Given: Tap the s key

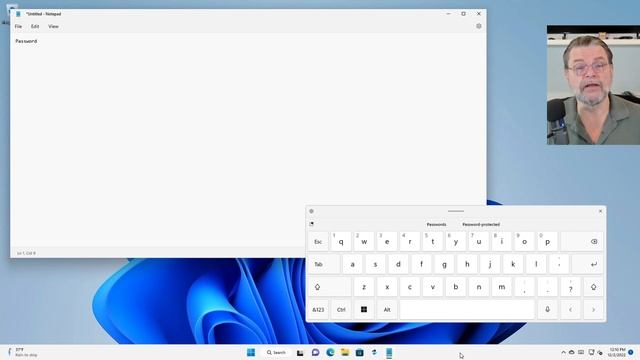Looking at the screenshot, I should coord(375,264).
